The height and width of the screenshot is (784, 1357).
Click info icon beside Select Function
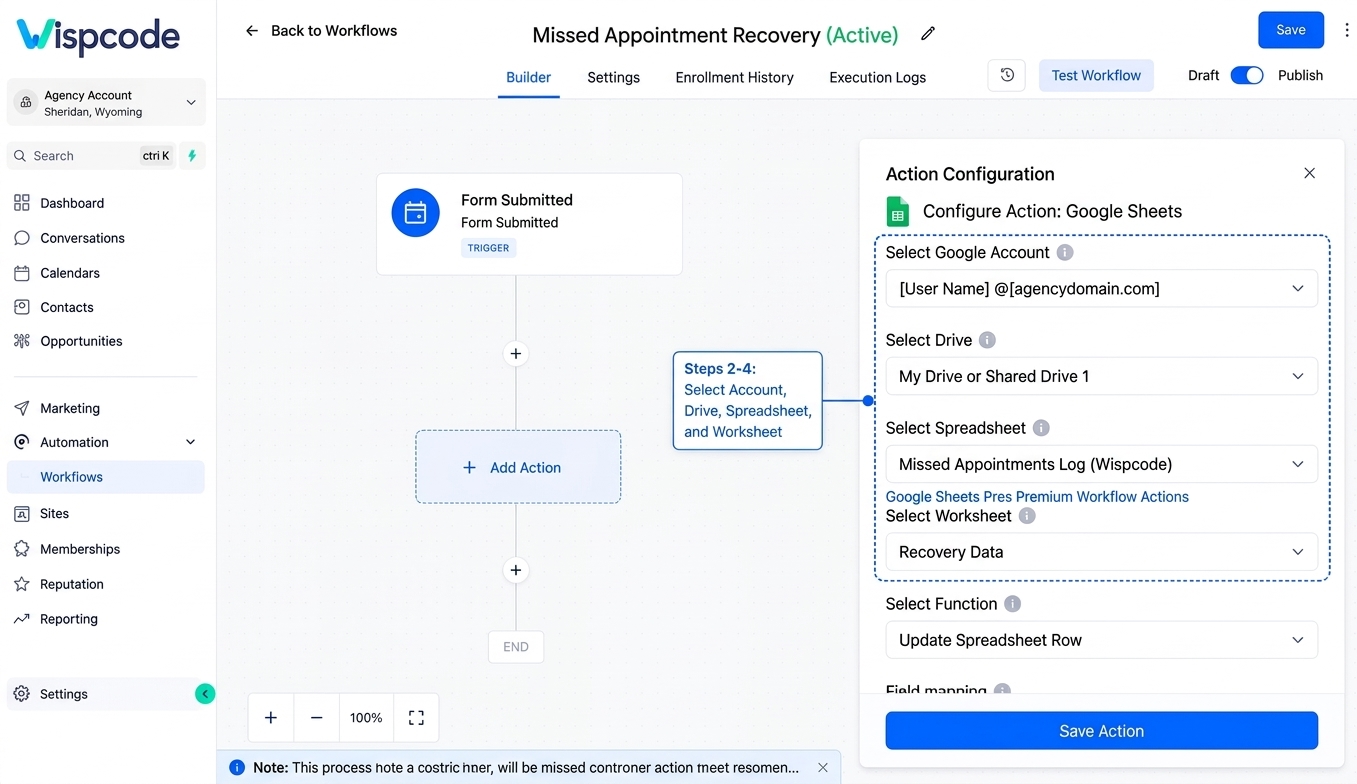point(1012,604)
